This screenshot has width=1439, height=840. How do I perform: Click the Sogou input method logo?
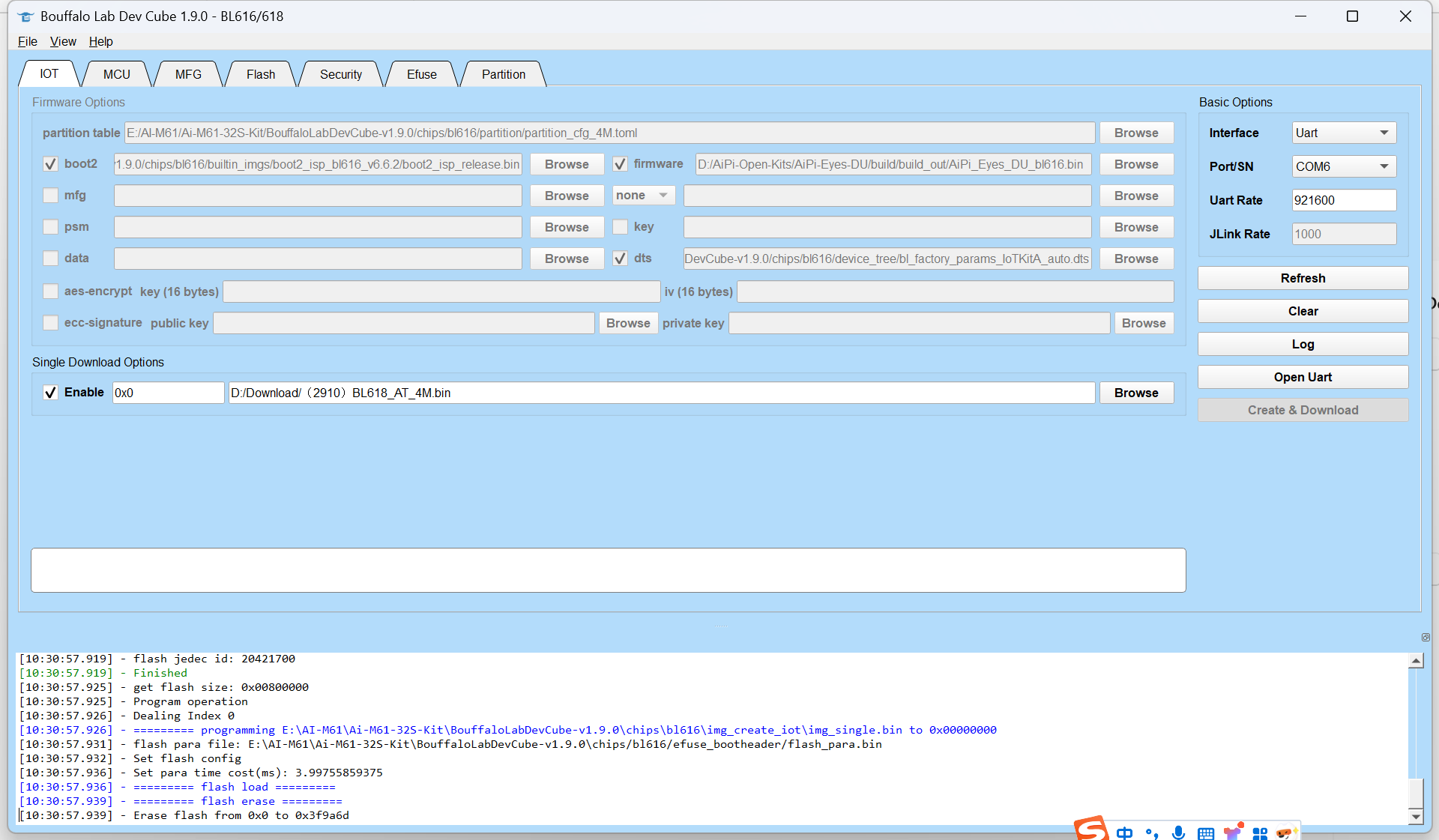(1090, 830)
